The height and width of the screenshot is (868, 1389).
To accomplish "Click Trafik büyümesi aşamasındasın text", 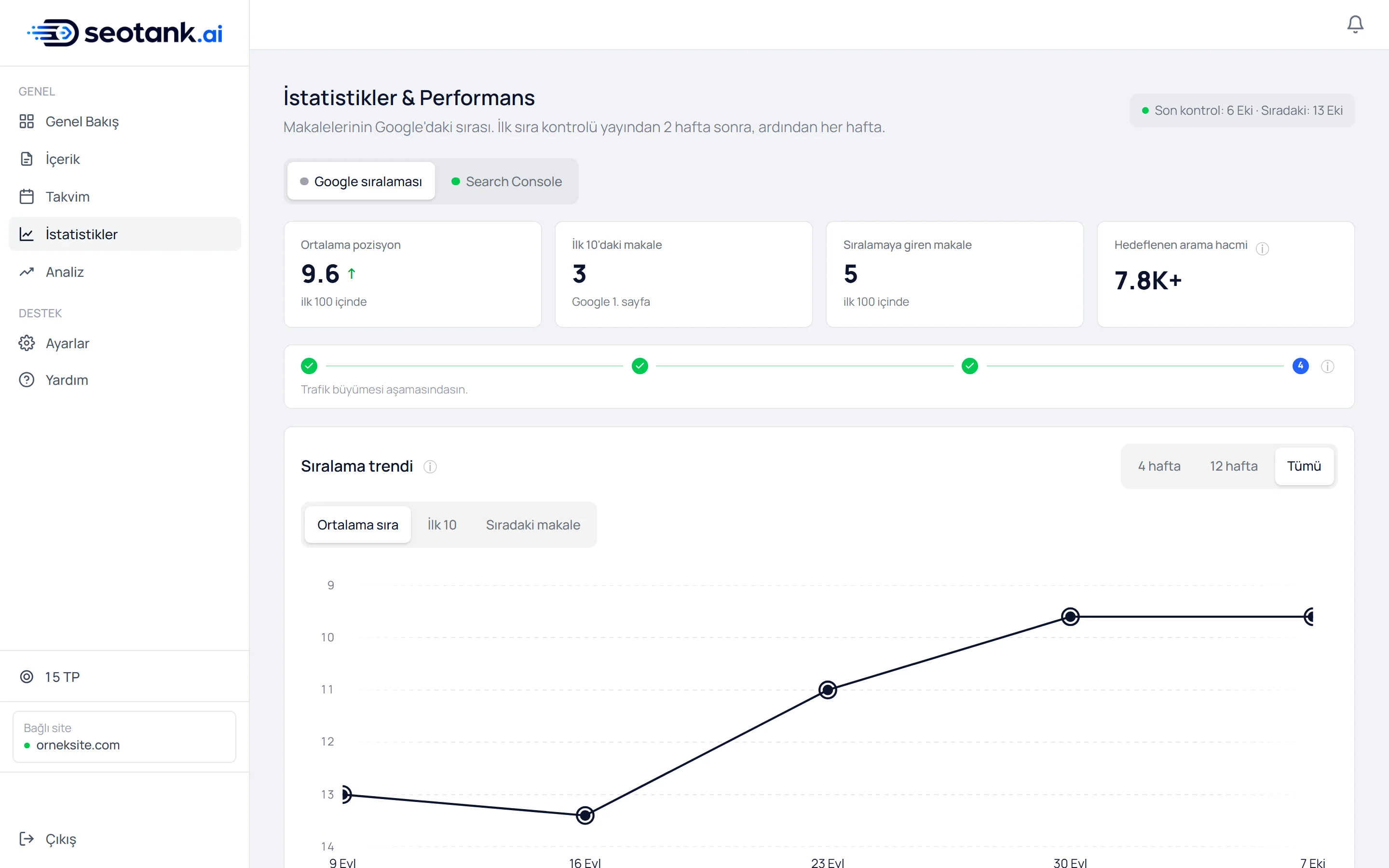I will 384,389.
